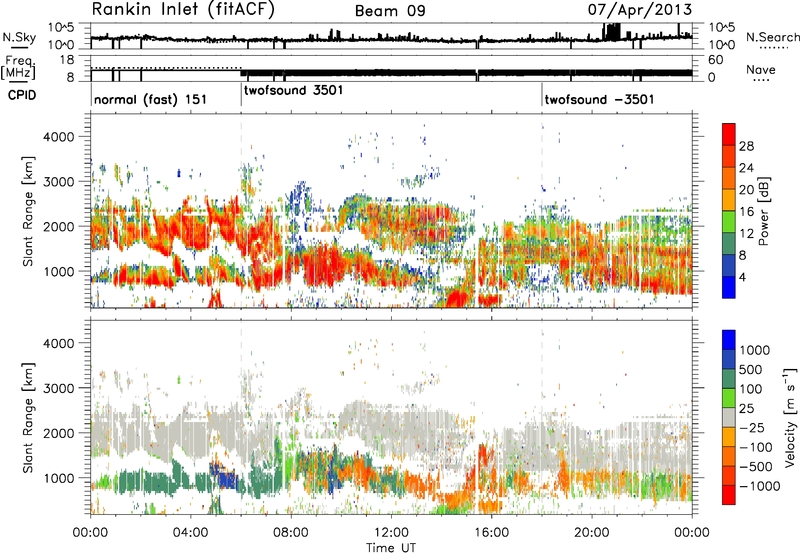Click the "500" velocity colorbar value
This screenshot has height=554, width=800.
tap(750, 370)
